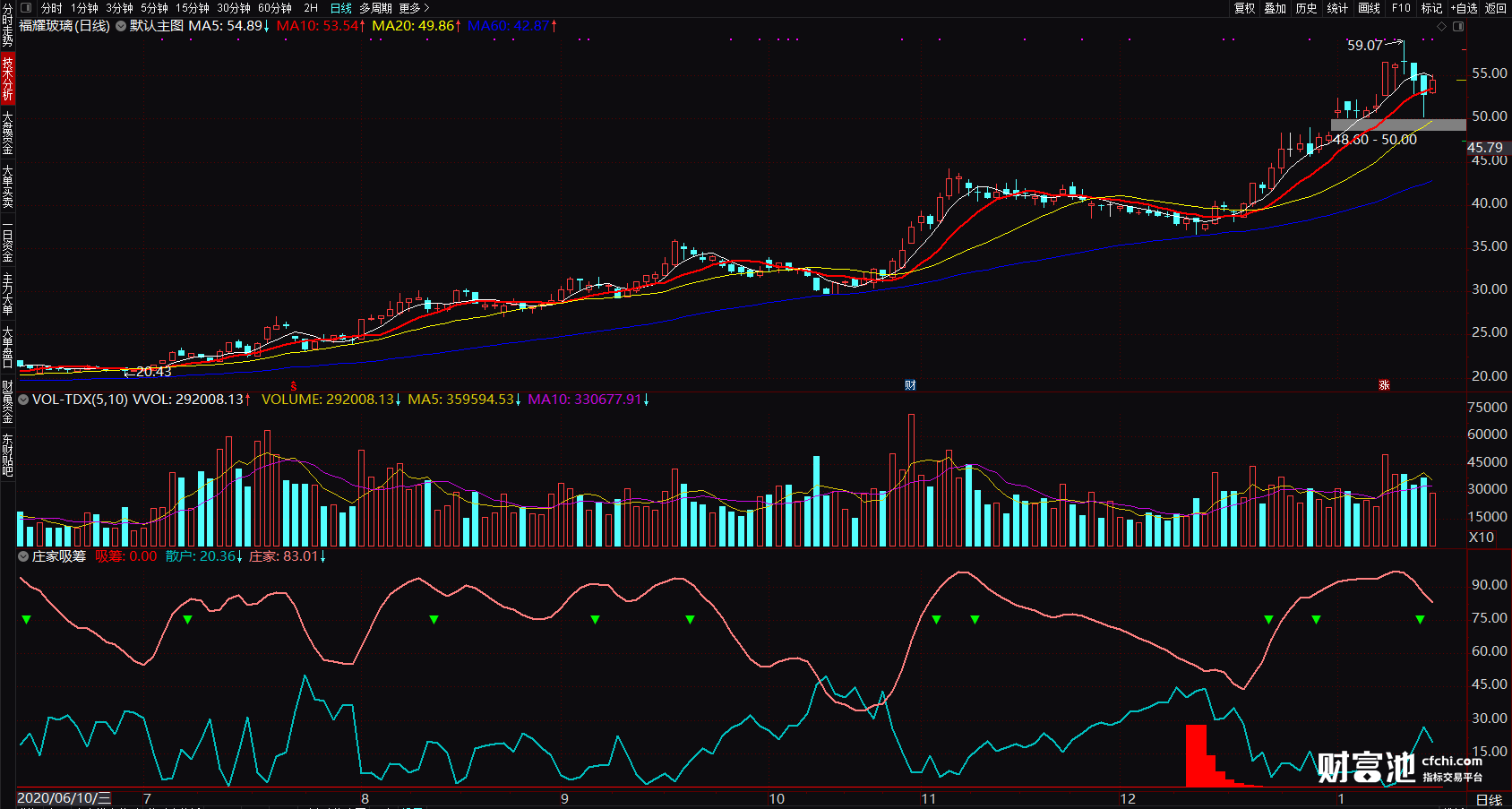Open the 庄家吸筹 indicator dropdown
Image resolution: width=1512 pixels, height=809 pixels.
tap(23, 556)
